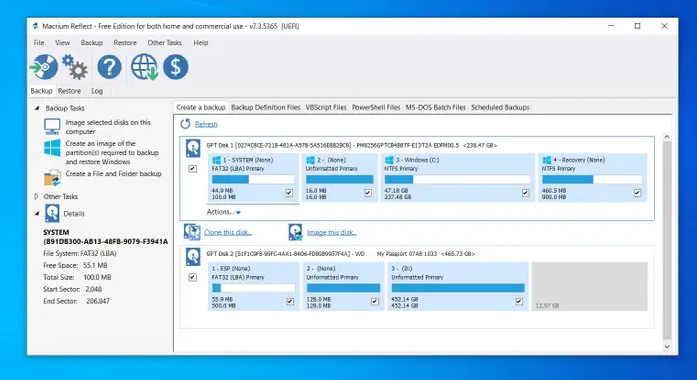Click the monitor icon for imaging selected disks
This screenshot has height=380, width=697.
click(52, 127)
